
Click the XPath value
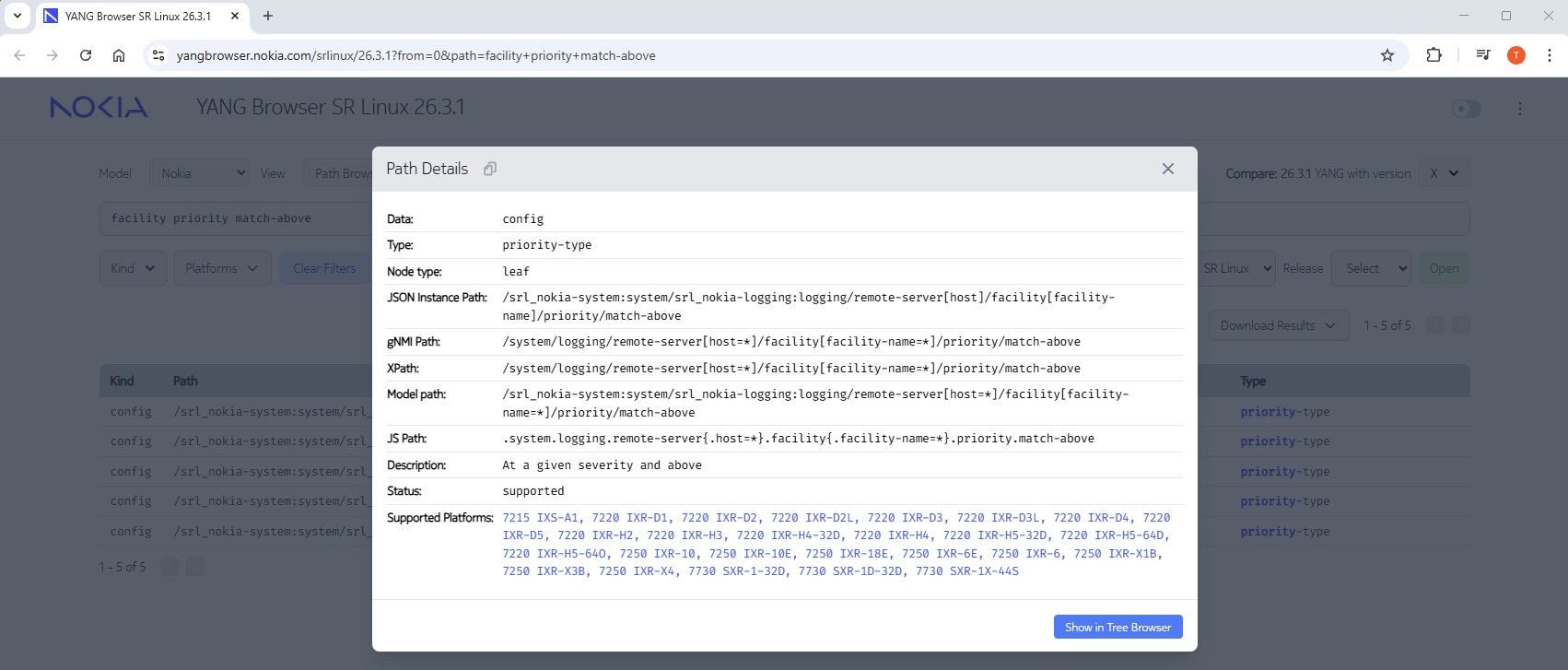coord(791,369)
